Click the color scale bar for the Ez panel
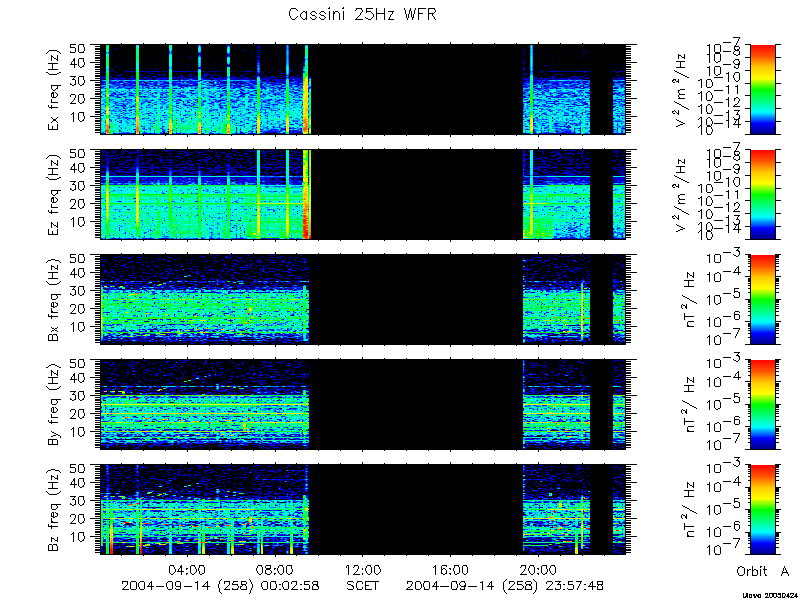The width and height of the screenshot is (800, 600). [x=762, y=194]
